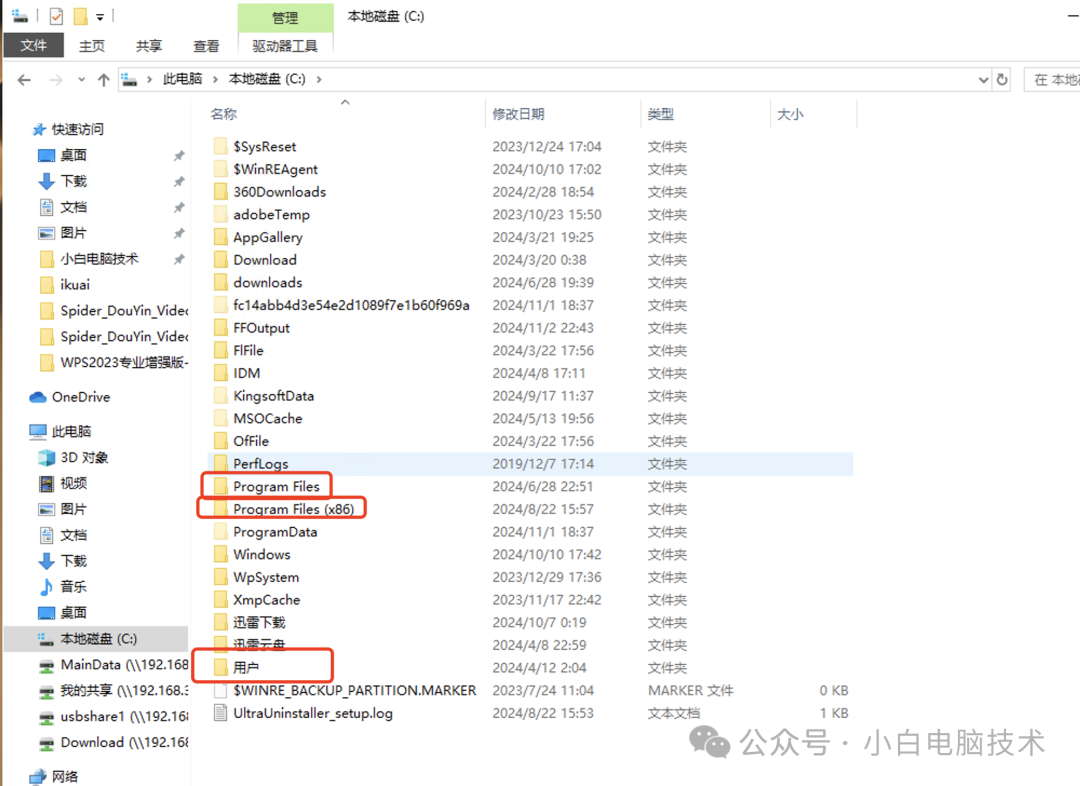Open the 文件 menu
Image resolution: width=1080 pixels, height=786 pixels.
[x=33, y=45]
